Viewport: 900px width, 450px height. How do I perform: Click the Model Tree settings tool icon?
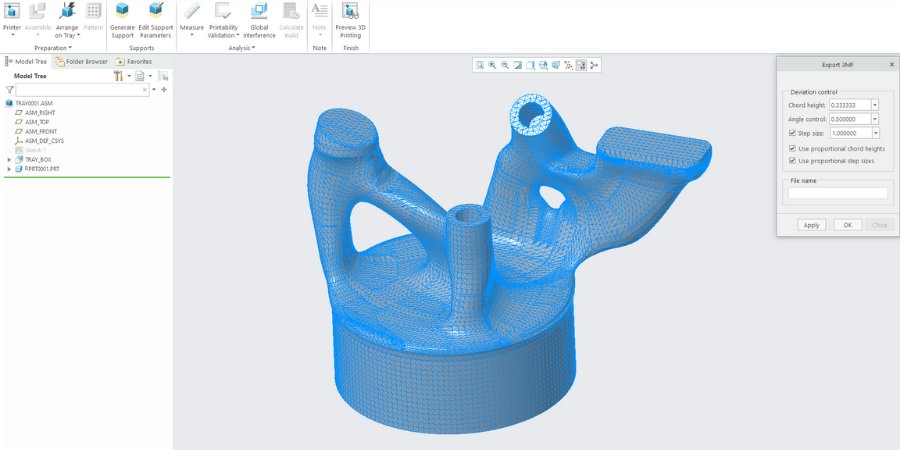pos(118,76)
